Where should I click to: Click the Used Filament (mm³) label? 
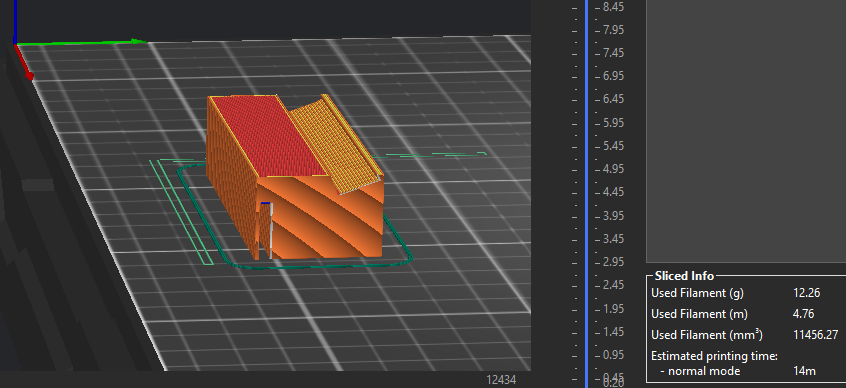[x=707, y=335]
